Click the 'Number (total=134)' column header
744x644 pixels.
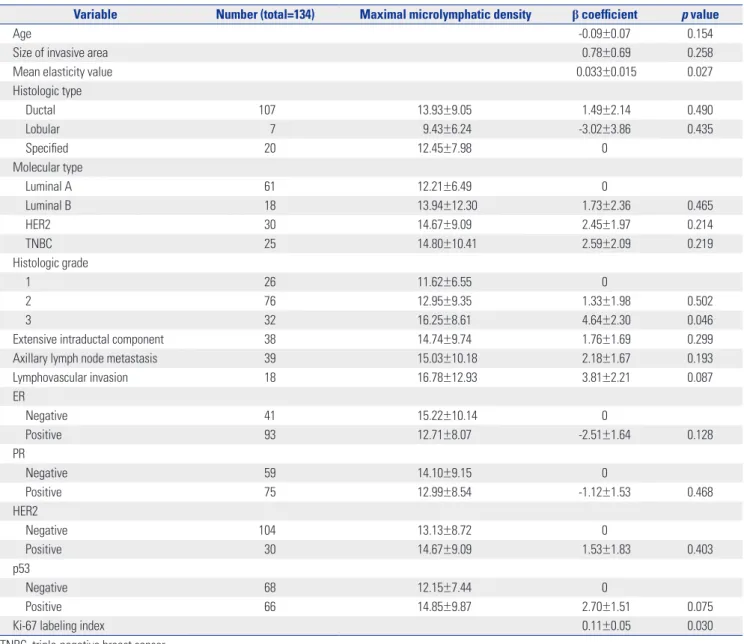265,14
